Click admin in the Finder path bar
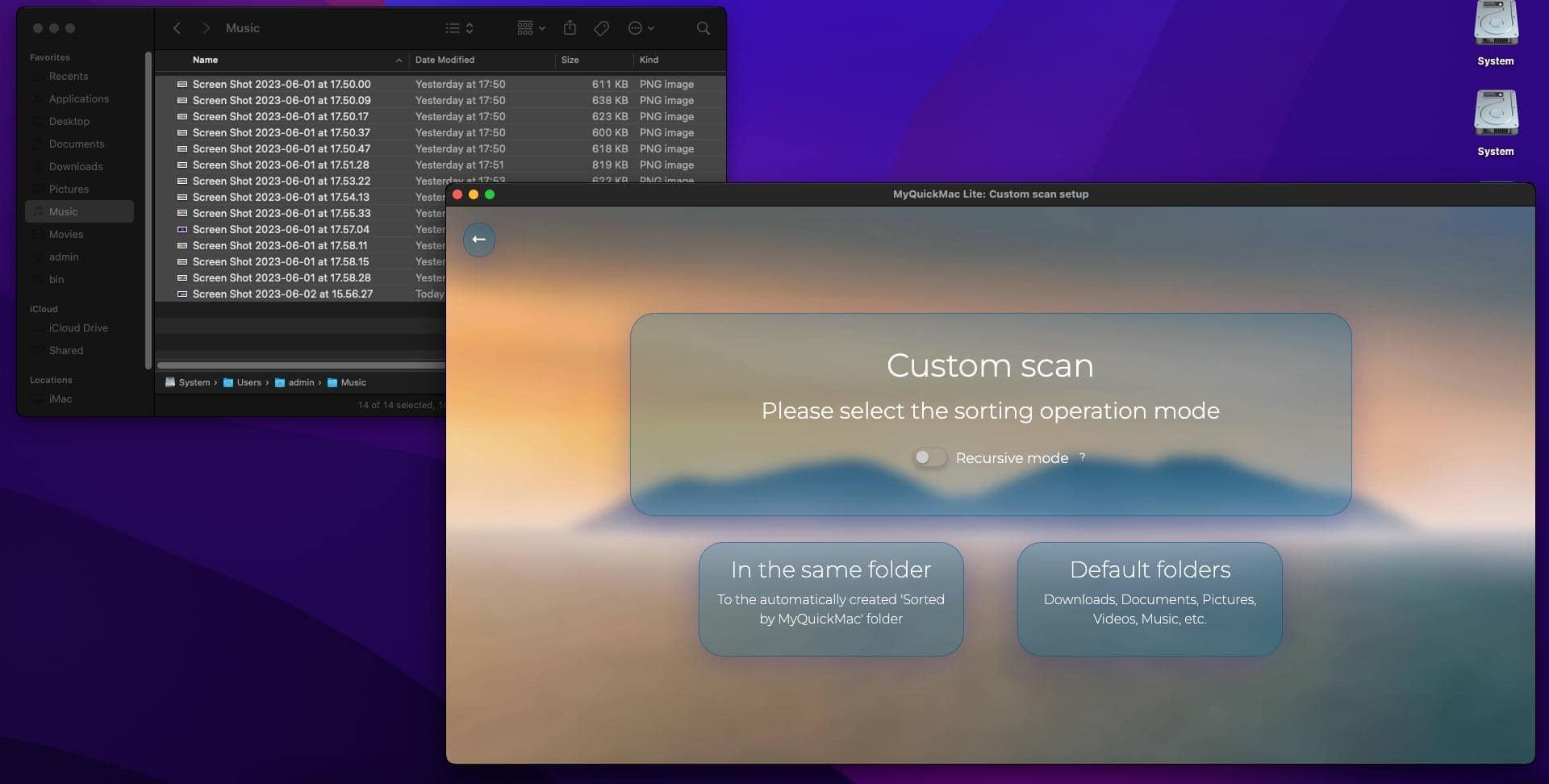The height and width of the screenshot is (784, 1549). [294, 382]
